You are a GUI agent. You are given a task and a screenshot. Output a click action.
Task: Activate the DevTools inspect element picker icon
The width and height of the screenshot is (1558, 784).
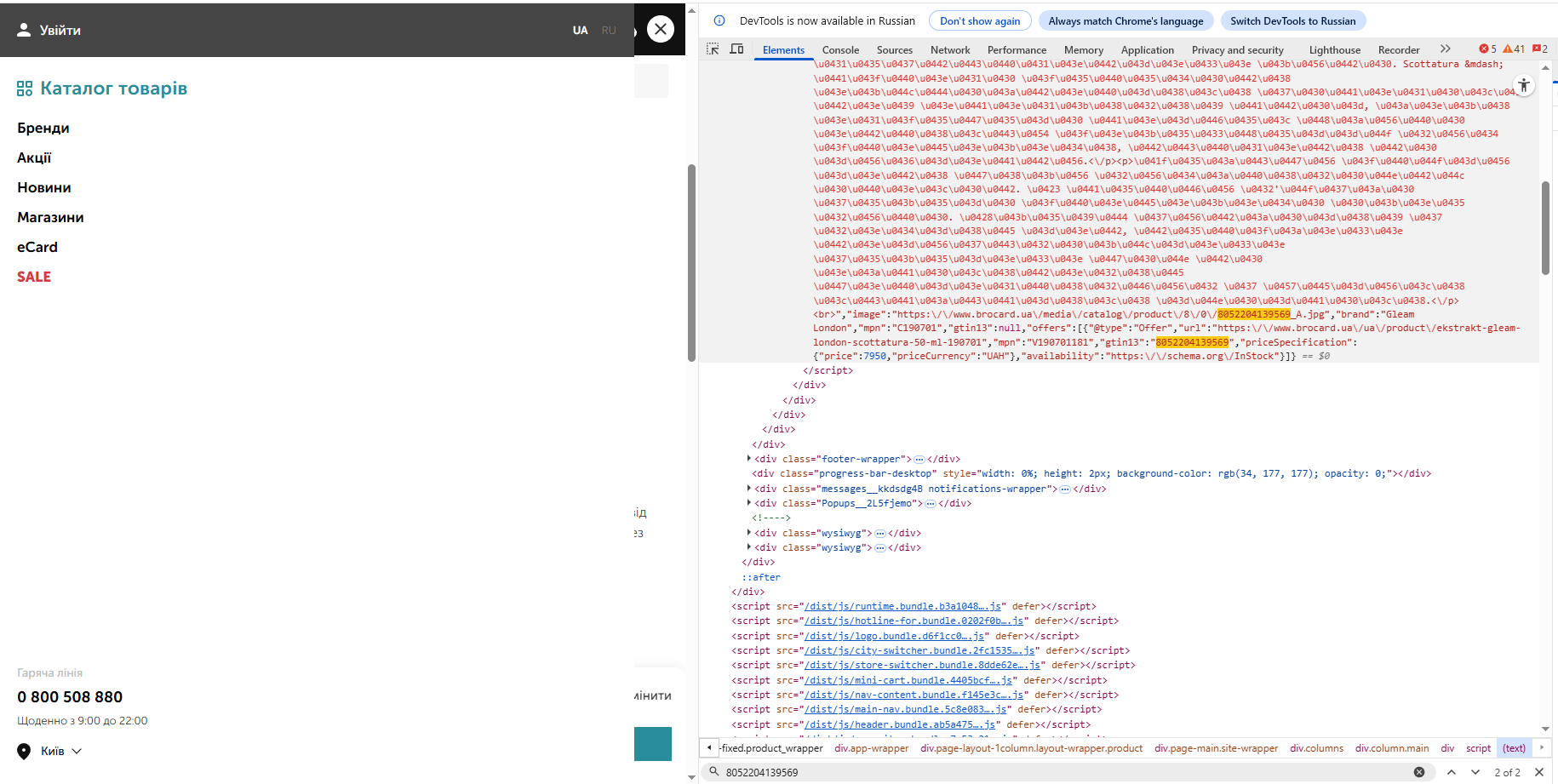713,49
